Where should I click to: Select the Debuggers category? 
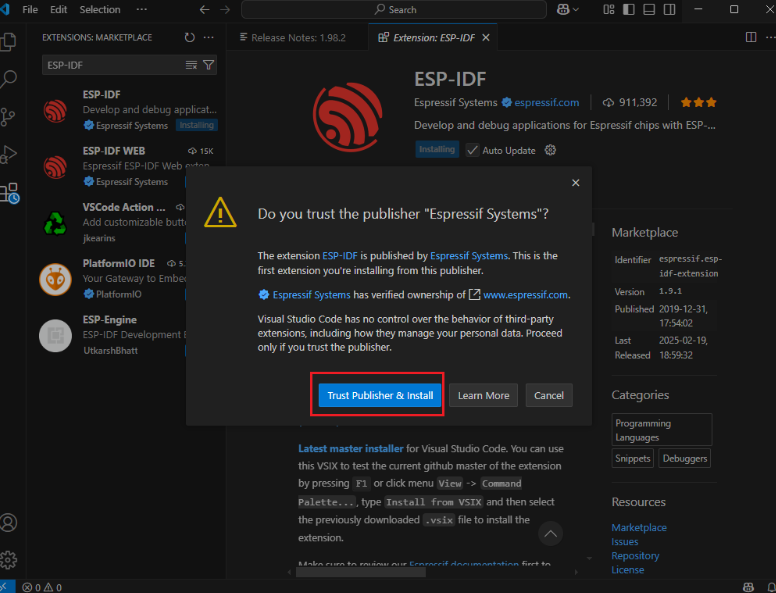[685, 458]
